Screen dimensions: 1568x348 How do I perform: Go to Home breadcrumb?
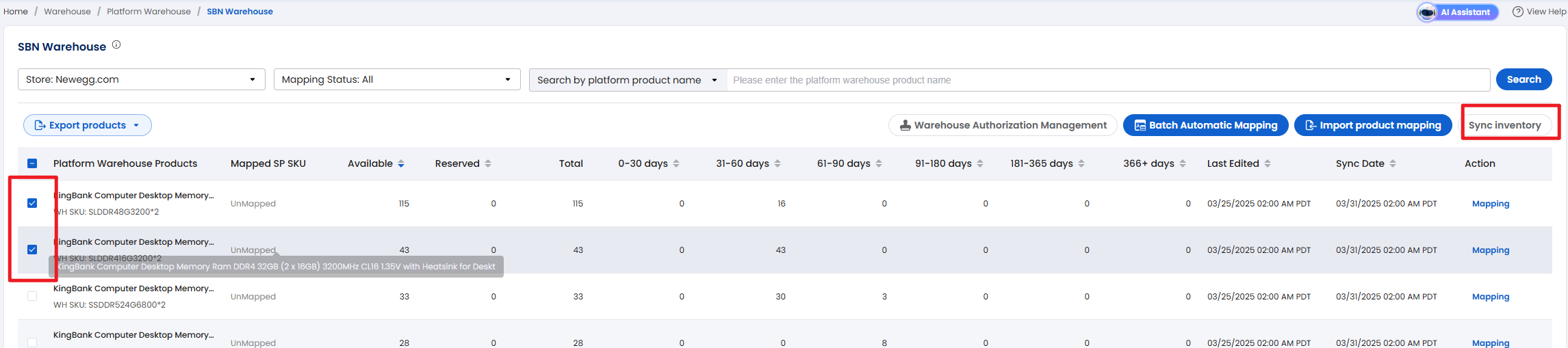(16, 12)
